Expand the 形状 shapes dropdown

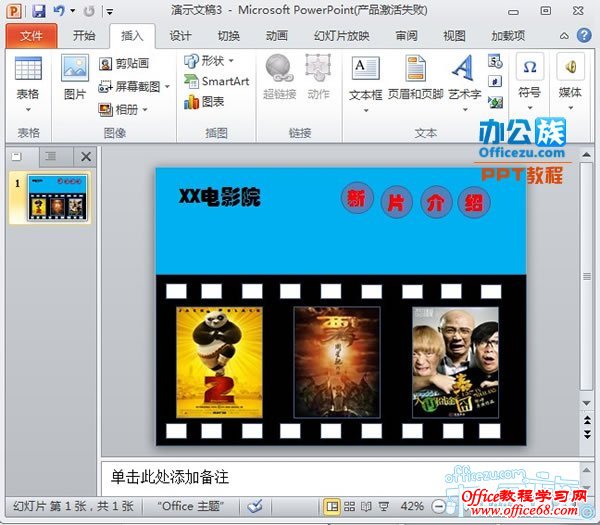pos(210,61)
